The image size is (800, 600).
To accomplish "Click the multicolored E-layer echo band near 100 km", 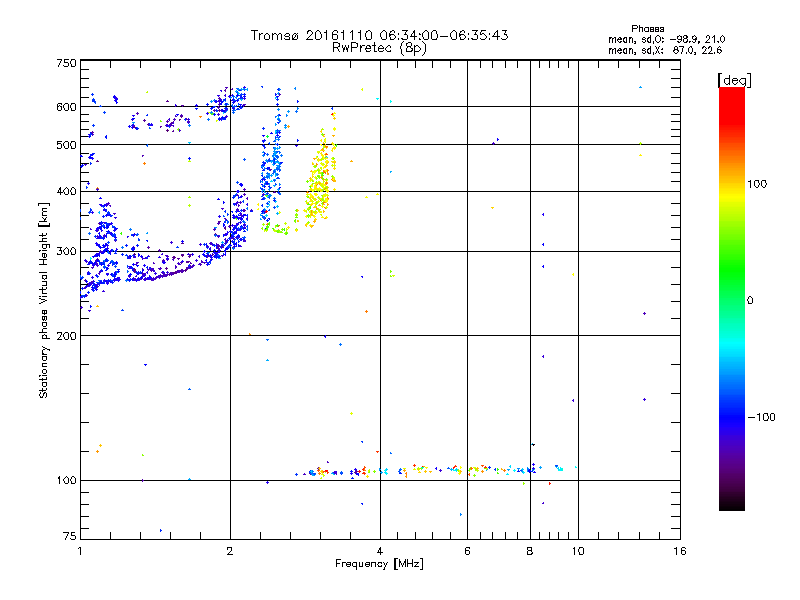I will (434, 470).
